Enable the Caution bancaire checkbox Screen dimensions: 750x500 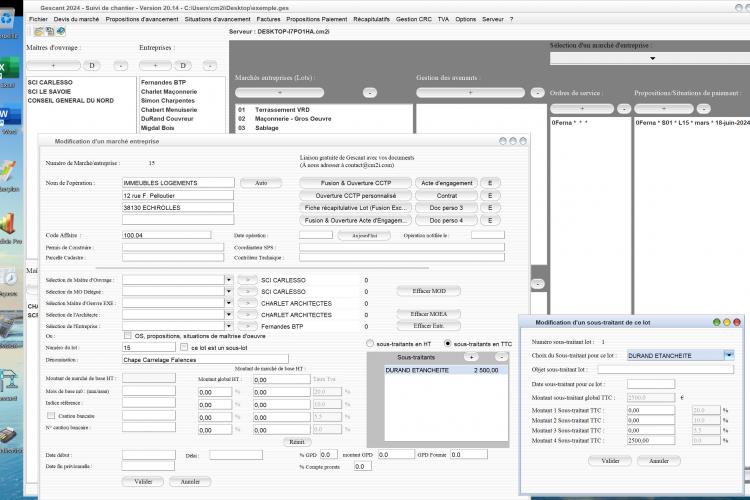(x=51, y=415)
